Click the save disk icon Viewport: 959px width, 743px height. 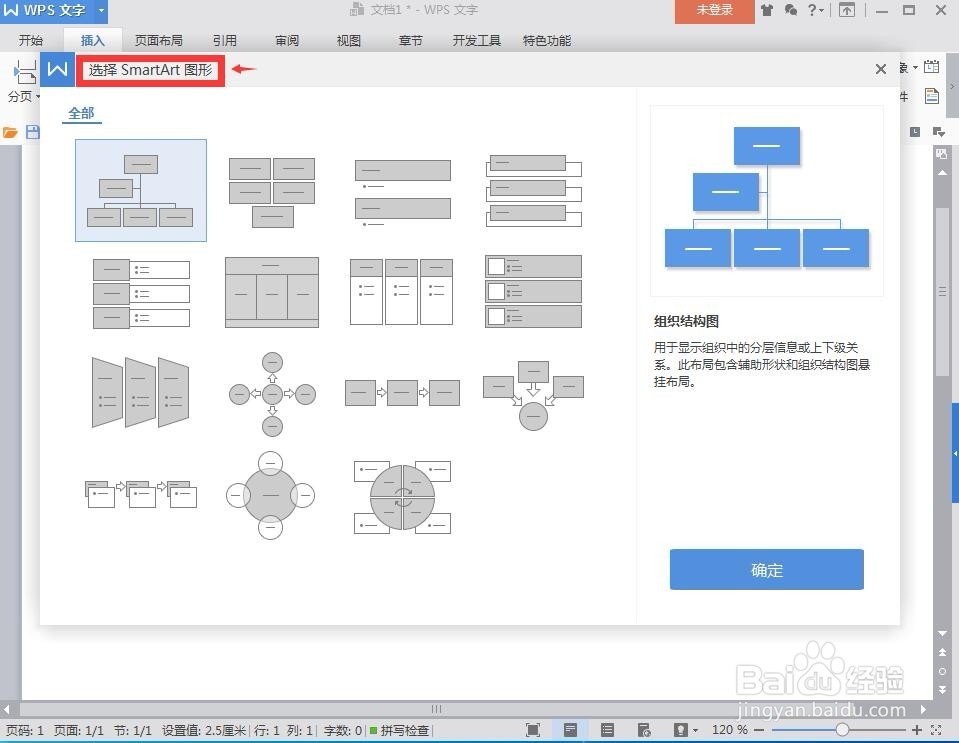32,132
